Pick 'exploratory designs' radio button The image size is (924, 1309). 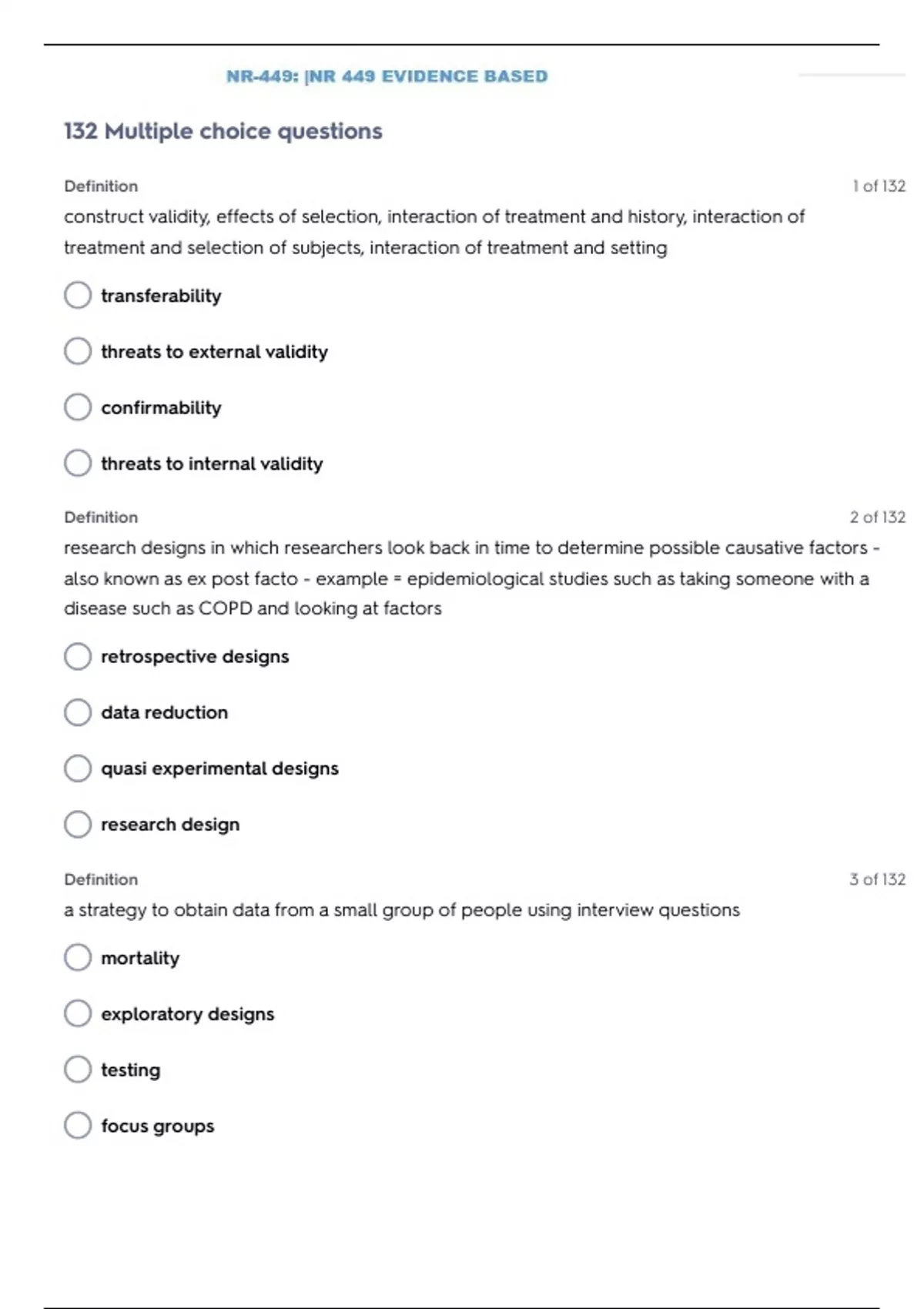[x=78, y=1013]
